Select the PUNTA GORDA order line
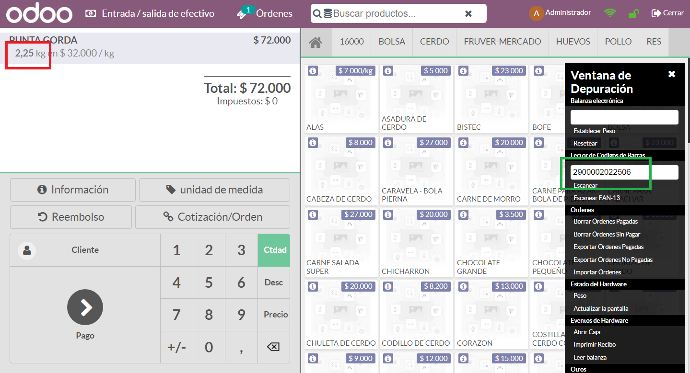Image resolution: width=690 pixels, height=373 pixels. (x=150, y=47)
